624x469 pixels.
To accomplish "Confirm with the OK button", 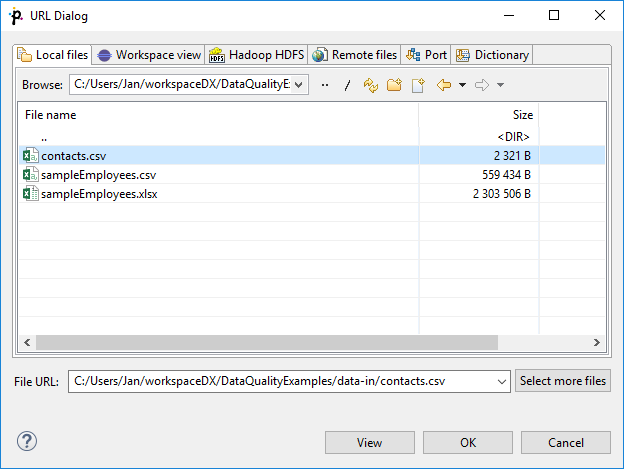I will click(468, 442).
